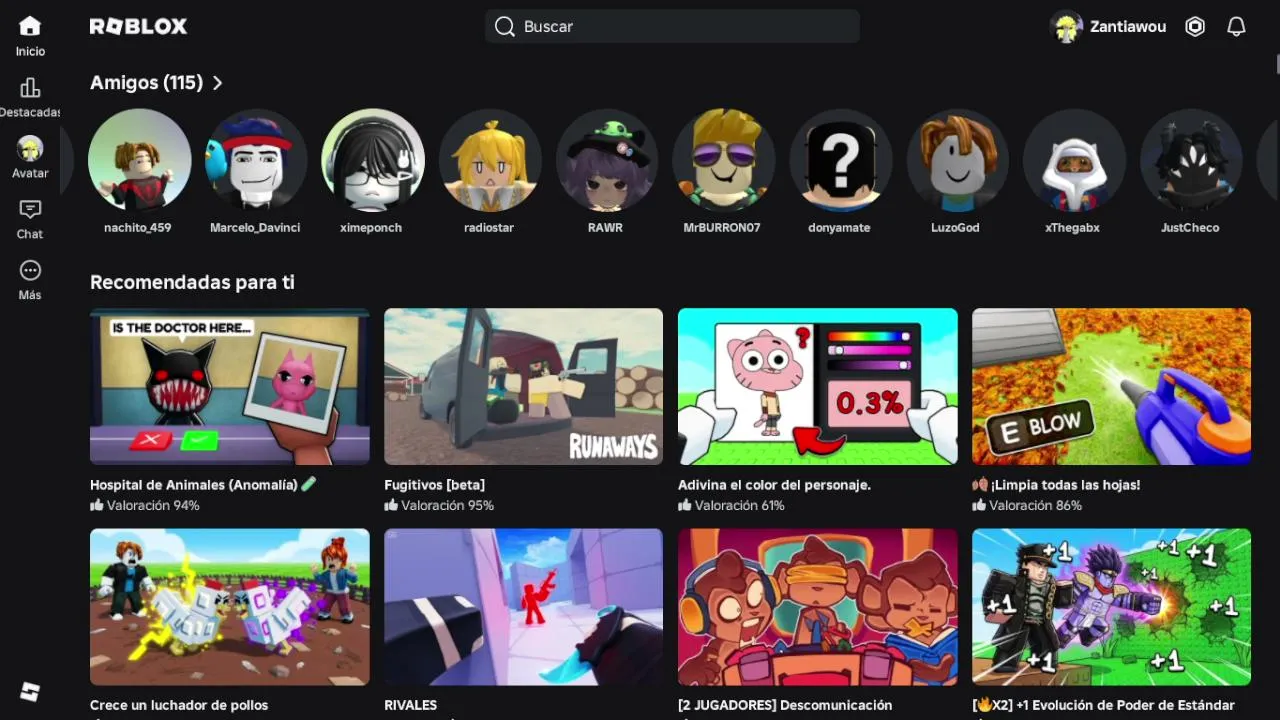
Task: Click Crece un luchador de pollos title
Action: (179, 705)
